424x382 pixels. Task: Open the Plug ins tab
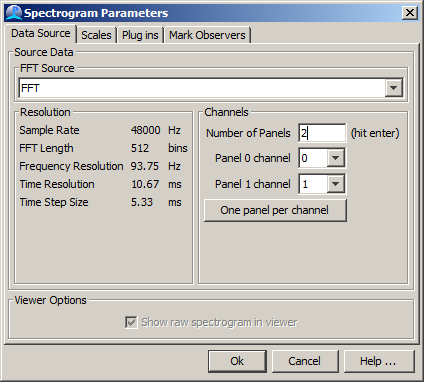140,35
